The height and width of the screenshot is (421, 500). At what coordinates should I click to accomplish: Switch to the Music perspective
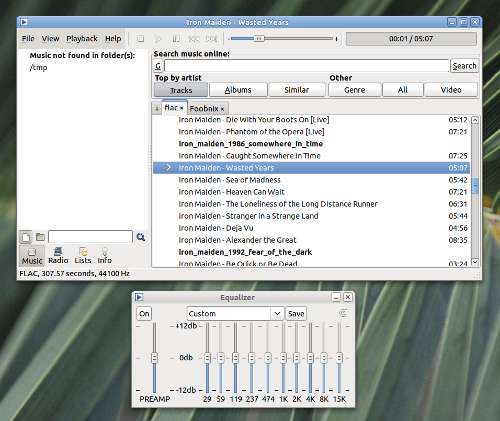pos(32,256)
